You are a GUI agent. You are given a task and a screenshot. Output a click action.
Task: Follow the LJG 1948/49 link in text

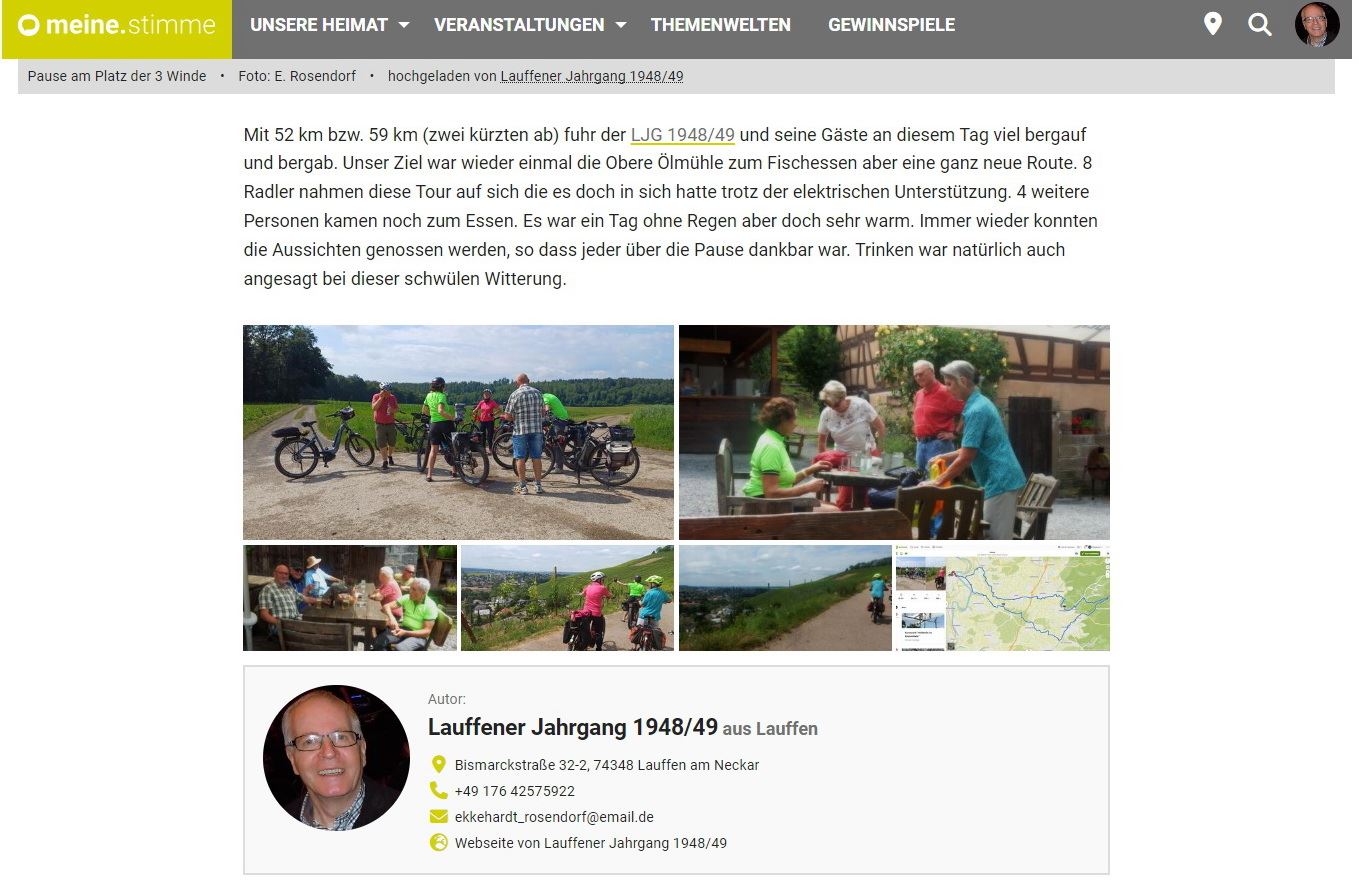pos(683,134)
